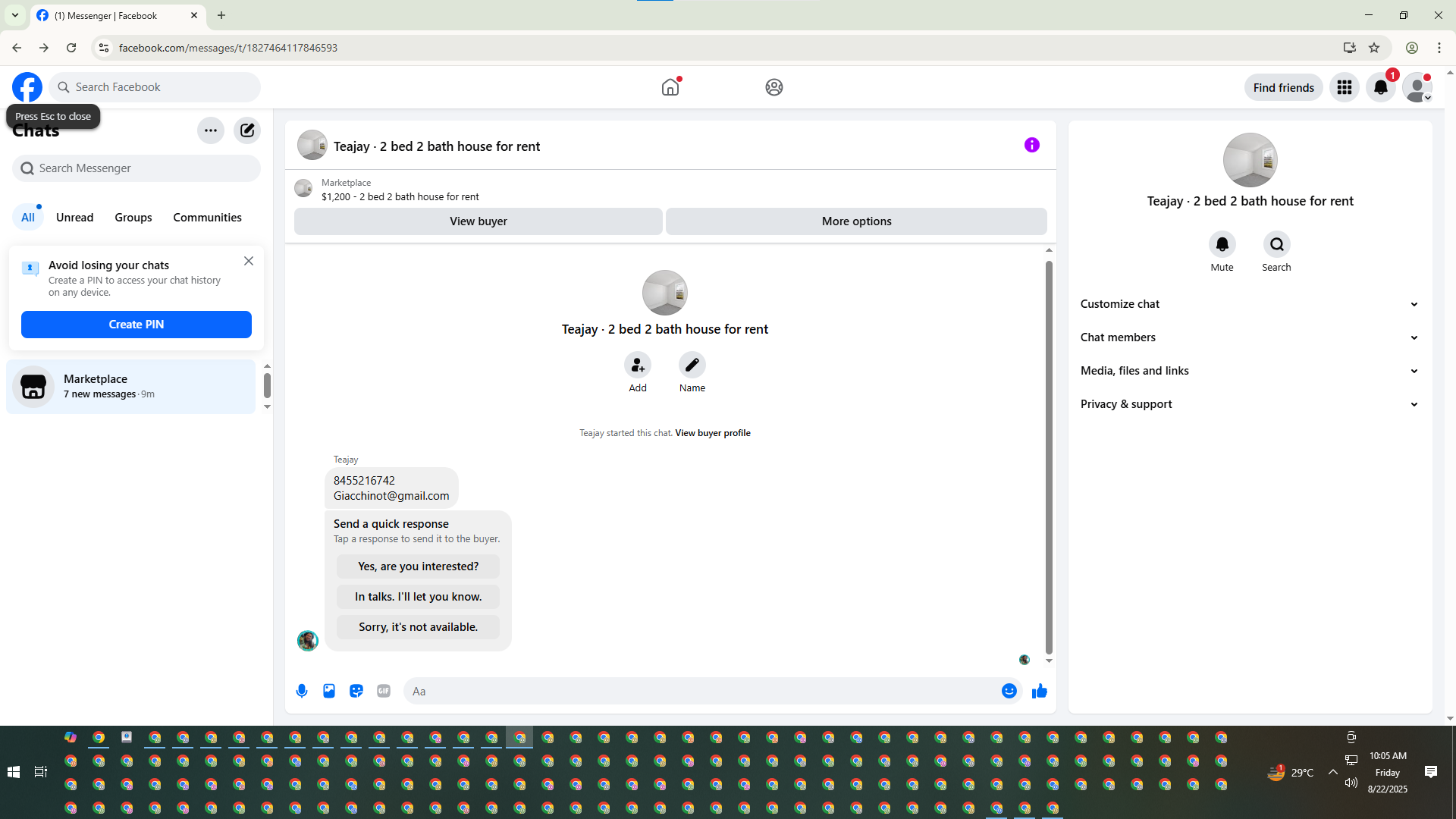The image size is (1456, 819).
Task: Start a new message with compose icon
Action: 247,130
